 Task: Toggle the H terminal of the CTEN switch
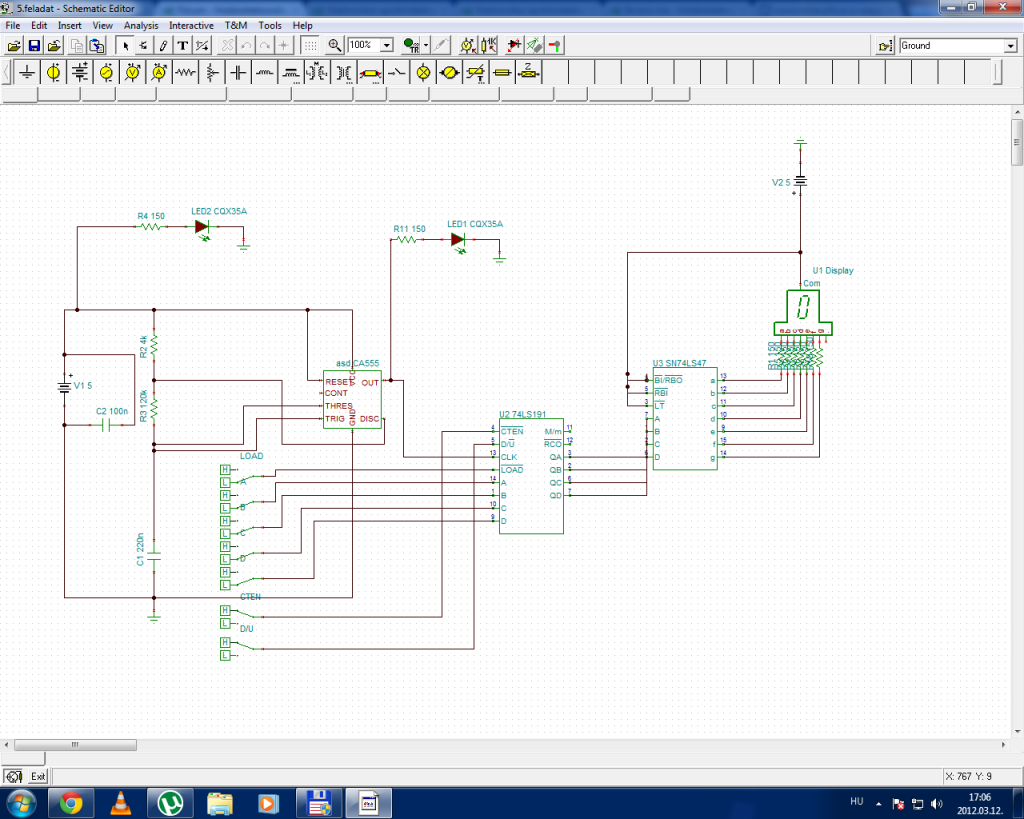[225, 610]
